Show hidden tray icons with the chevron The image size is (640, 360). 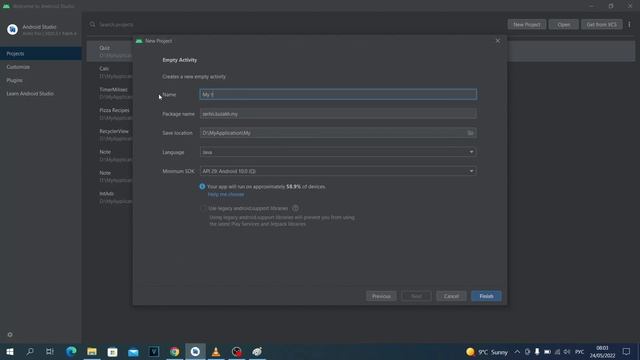(517, 351)
